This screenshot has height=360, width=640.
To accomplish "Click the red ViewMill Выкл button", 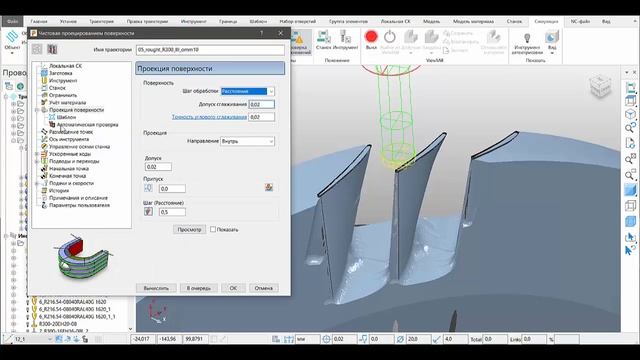I will coord(371,37).
